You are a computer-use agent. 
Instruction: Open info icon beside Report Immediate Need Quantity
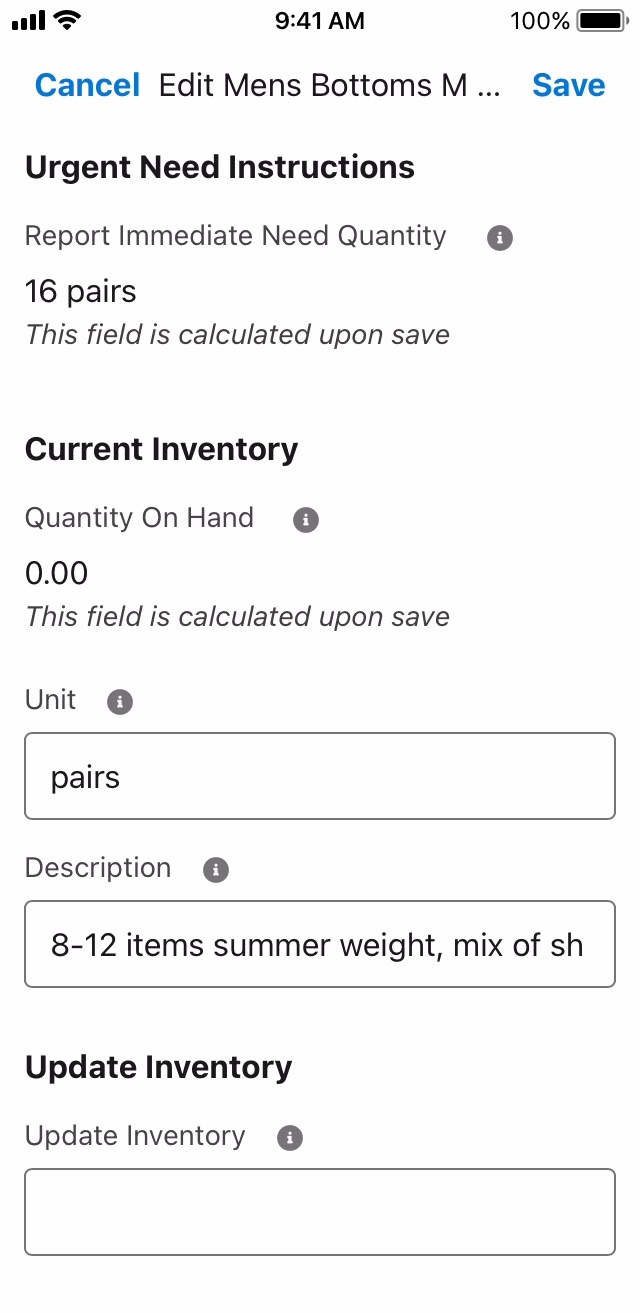[500, 238]
